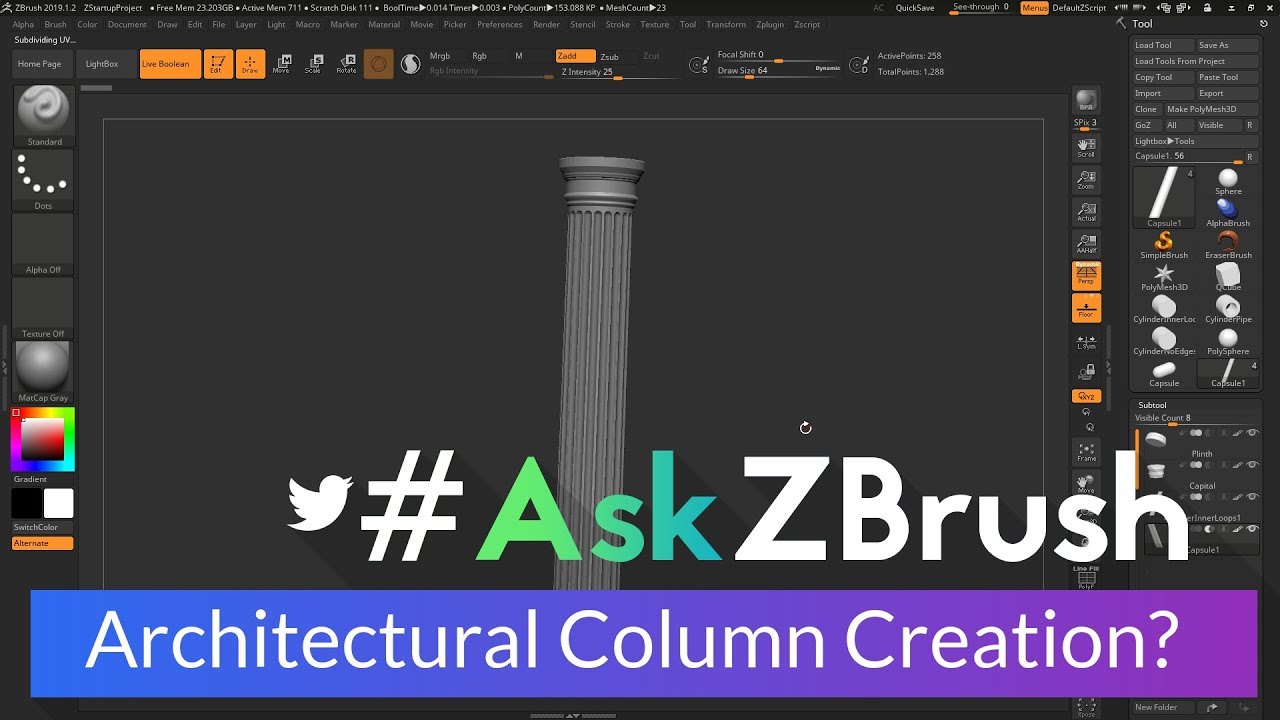
Task: Toggle XYZ rotation mode
Action: pyautogui.click(x=1086, y=397)
